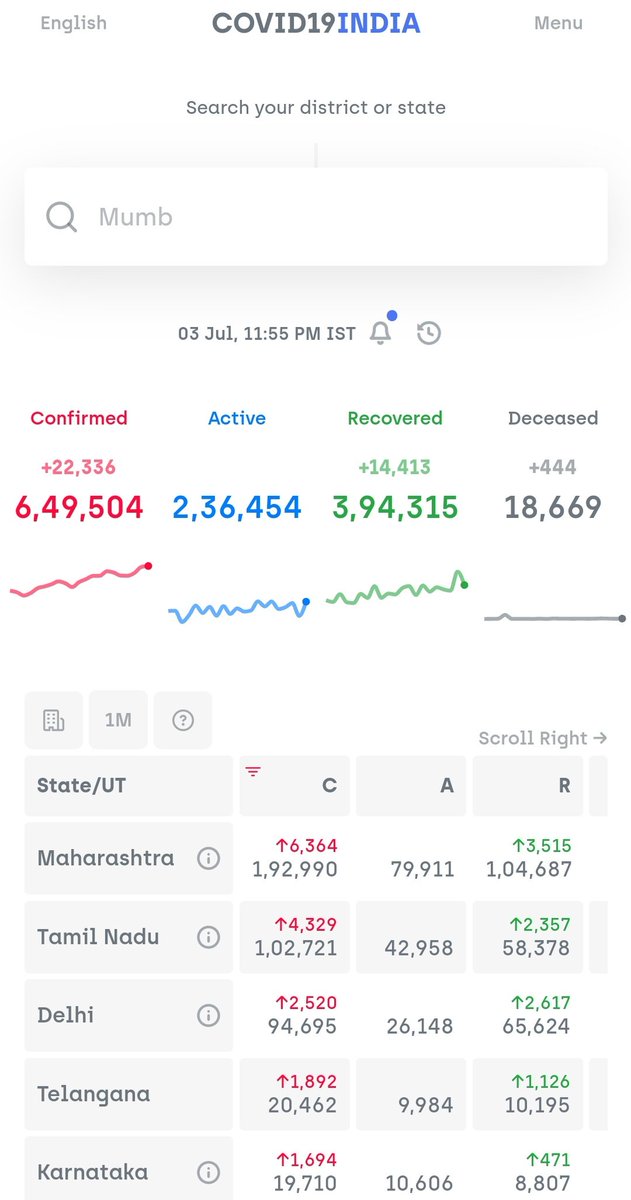Change language from English
This screenshot has width=631, height=1200.
click(73, 23)
